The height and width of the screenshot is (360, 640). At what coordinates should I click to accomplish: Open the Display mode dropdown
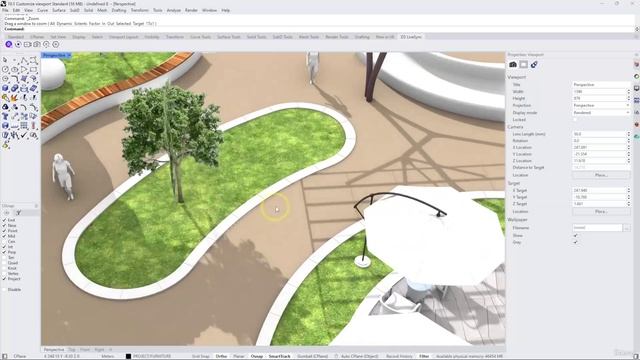tap(601, 112)
